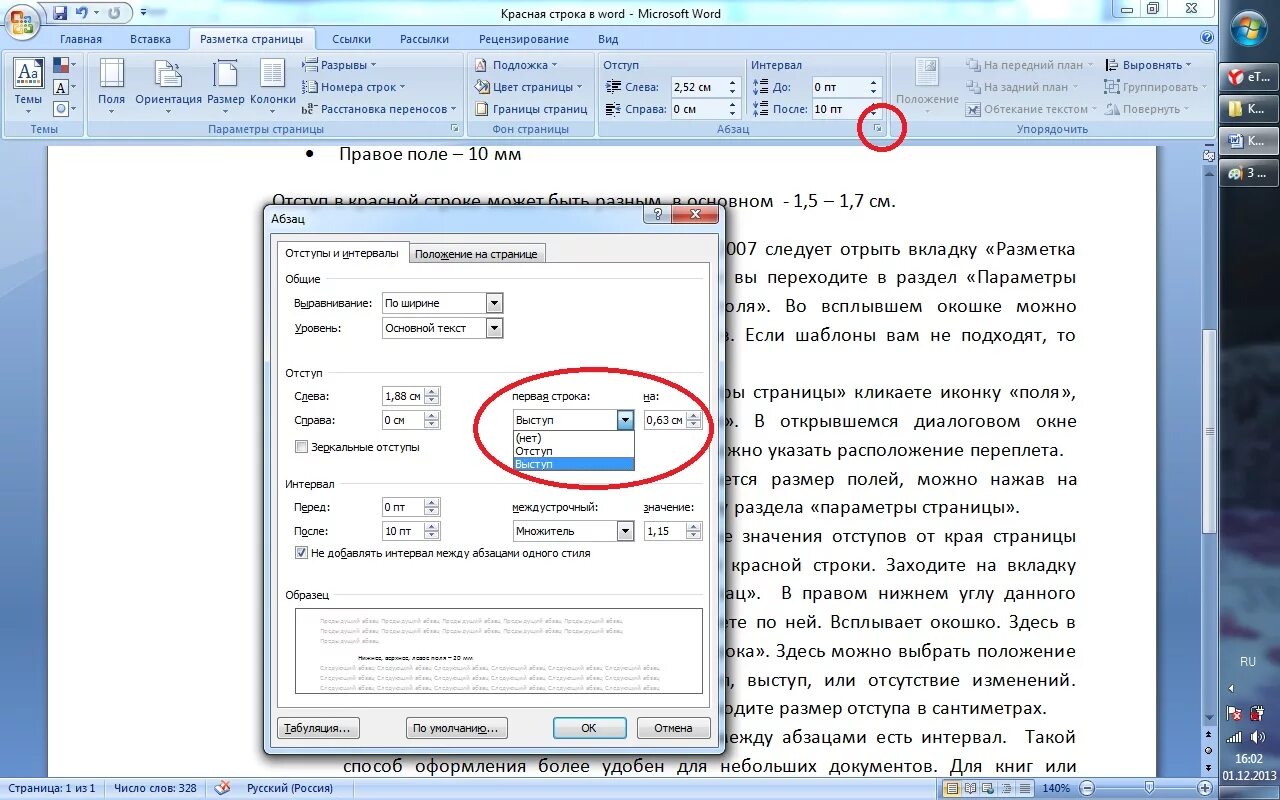
Task: Click Границы страниц page borders
Action: [530, 109]
